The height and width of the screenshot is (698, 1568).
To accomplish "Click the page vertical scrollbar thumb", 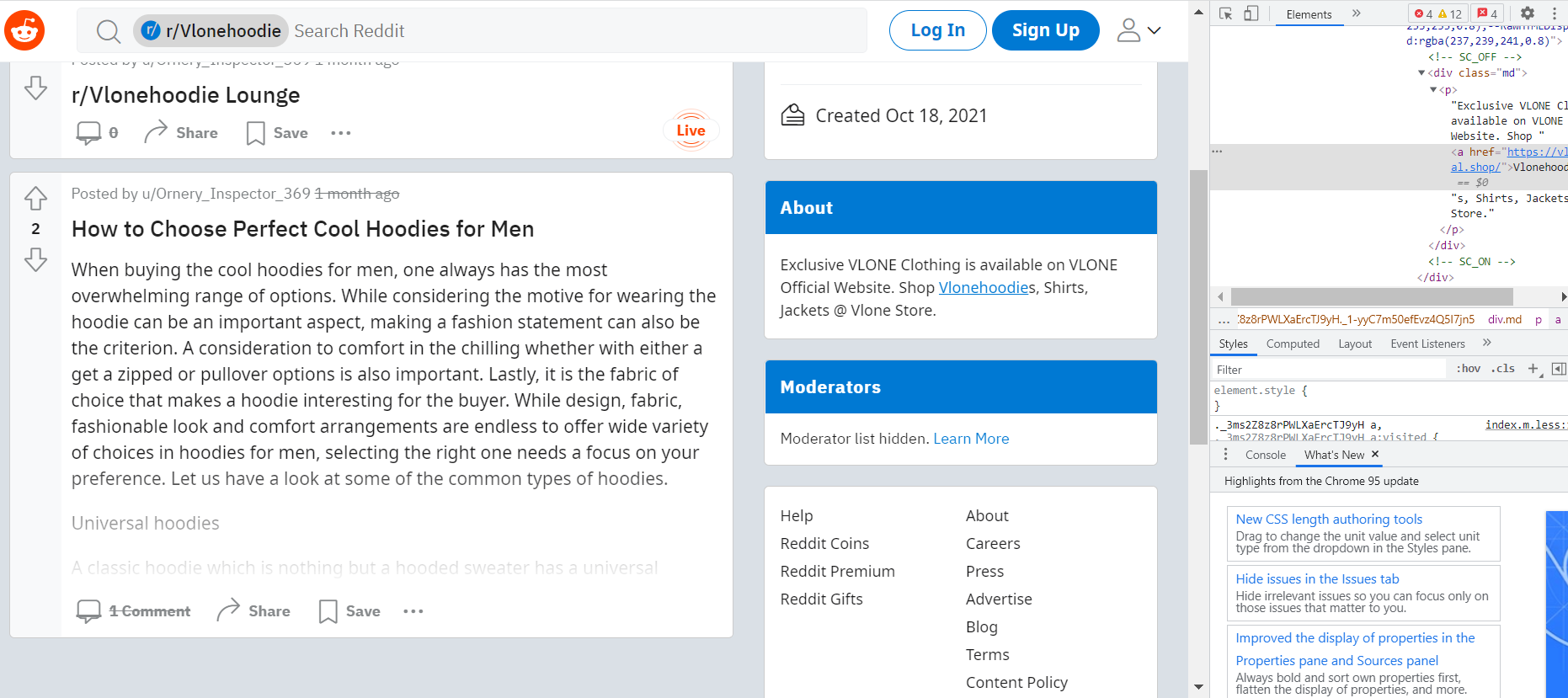I will [x=1197, y=307].
